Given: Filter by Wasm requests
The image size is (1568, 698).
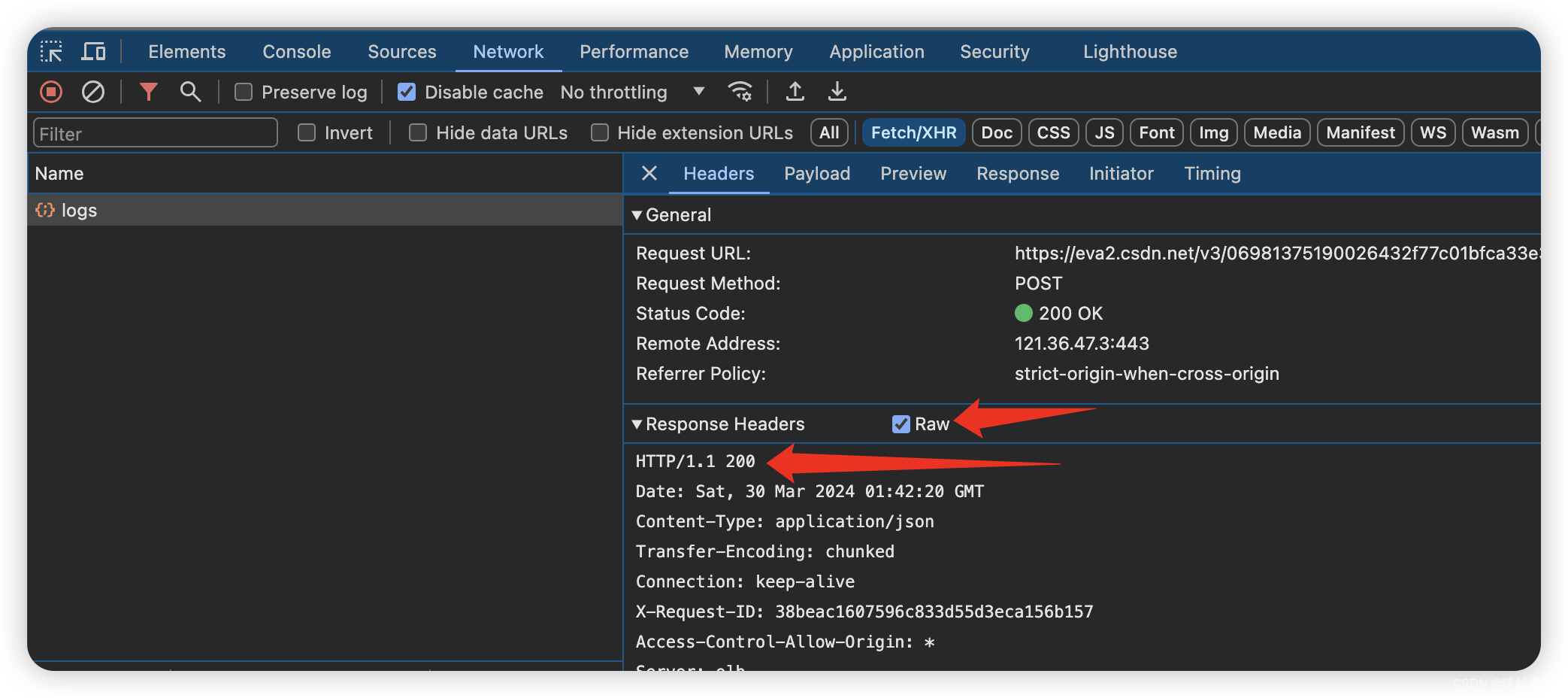Looking at the screenshot, I should tap(1494, 133).
